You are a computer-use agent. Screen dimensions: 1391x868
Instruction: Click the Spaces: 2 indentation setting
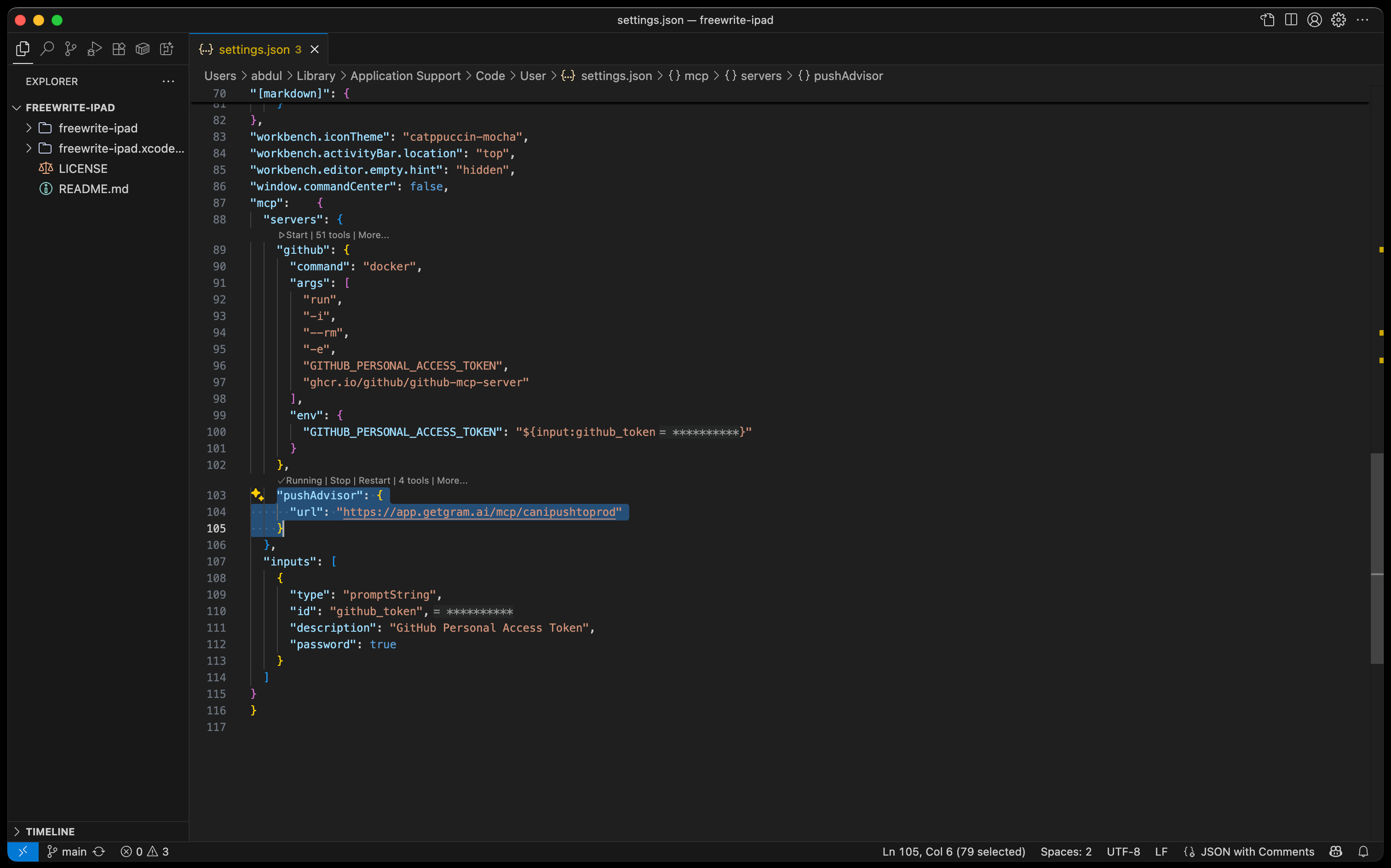[x=1066, y=852]
